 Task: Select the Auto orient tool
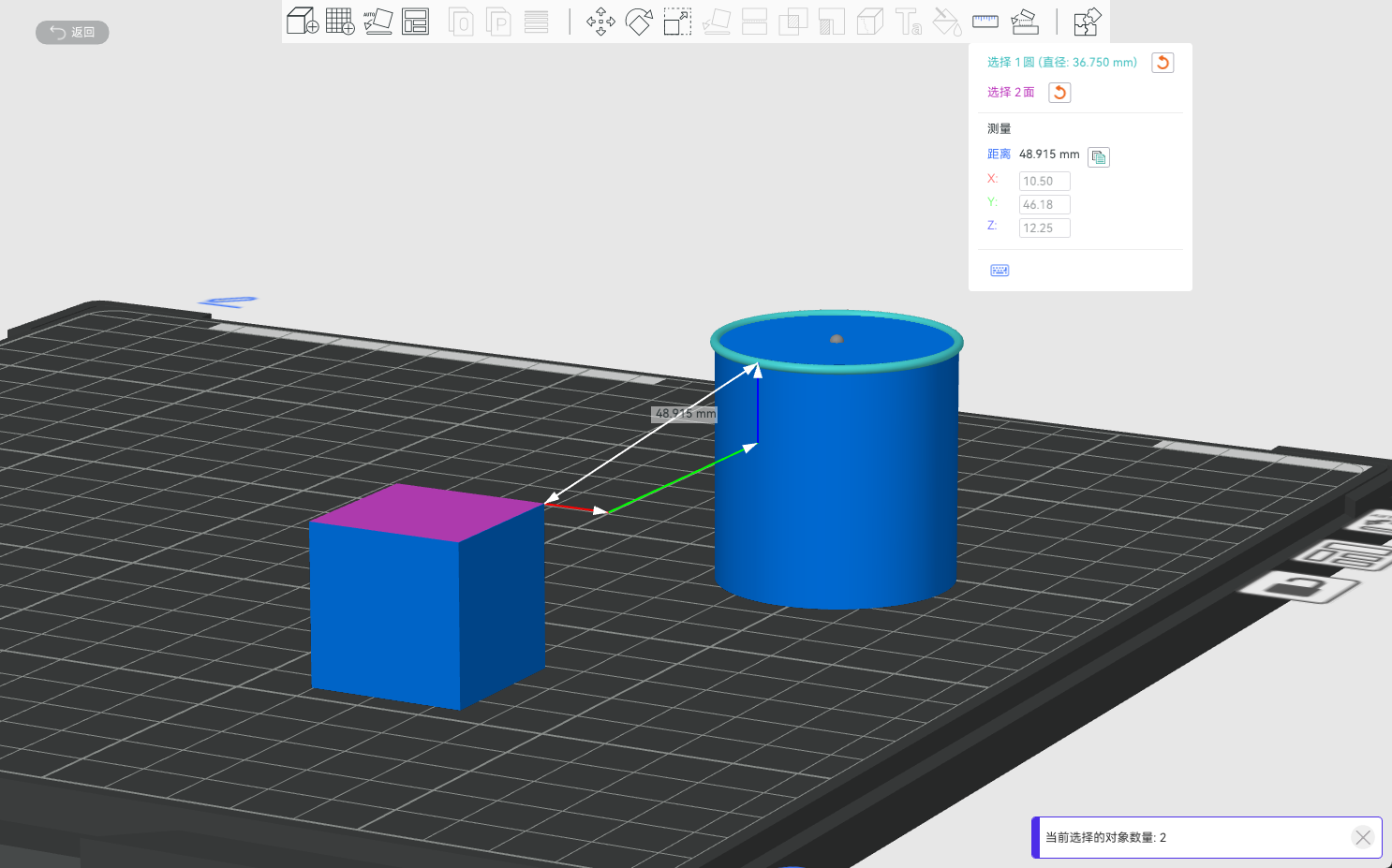(x=378, y=21)
